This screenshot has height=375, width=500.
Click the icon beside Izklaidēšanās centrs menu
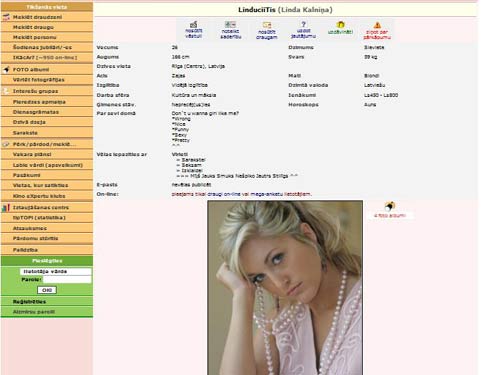pyautogui.click(x=6, y=207)
